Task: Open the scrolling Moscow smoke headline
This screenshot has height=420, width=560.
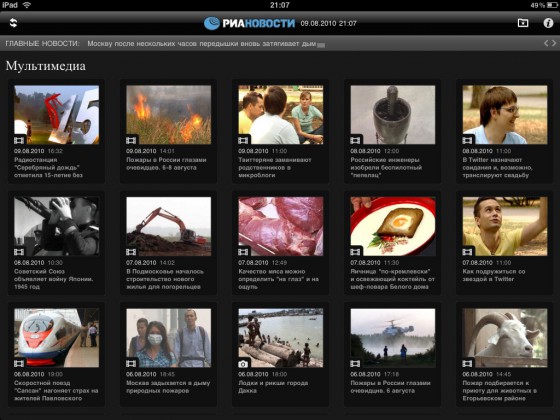Action: [202, 44]
